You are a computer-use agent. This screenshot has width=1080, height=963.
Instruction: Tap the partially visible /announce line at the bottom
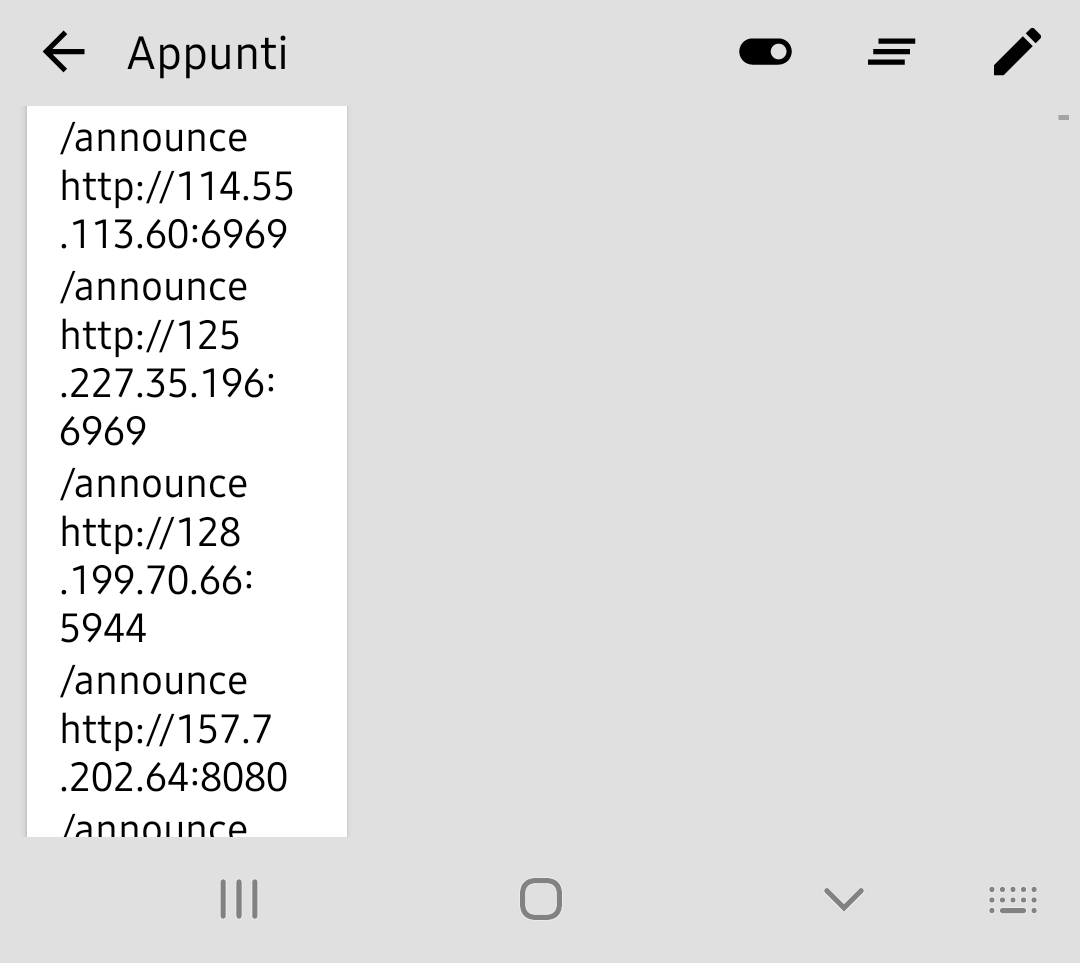(153, 822)
